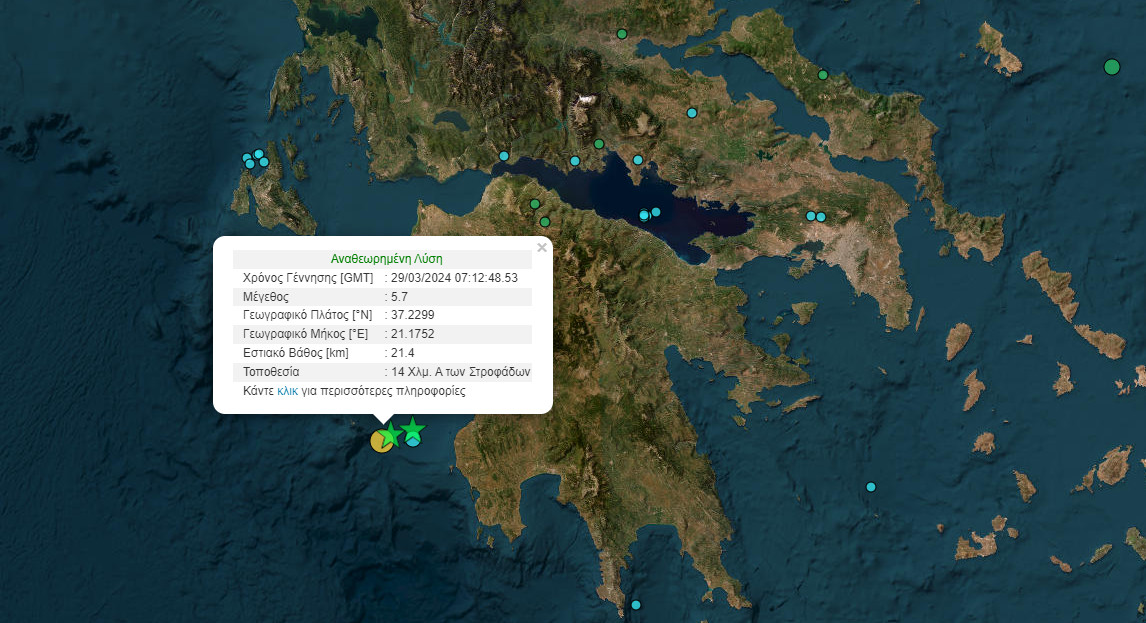
Task: Select the green marker at the top-center map edge
Action: point(621,34)
